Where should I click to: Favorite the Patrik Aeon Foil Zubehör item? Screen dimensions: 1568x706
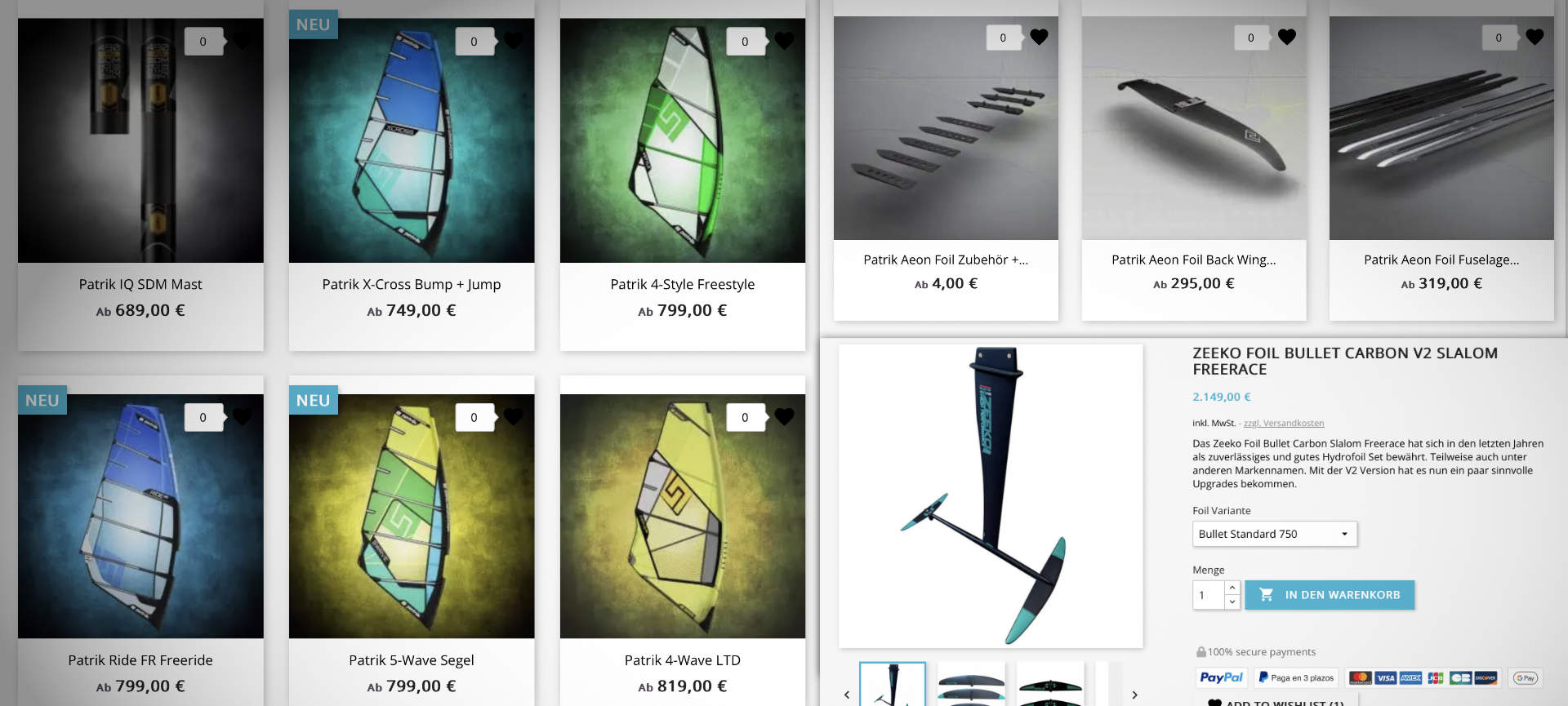1039,37
